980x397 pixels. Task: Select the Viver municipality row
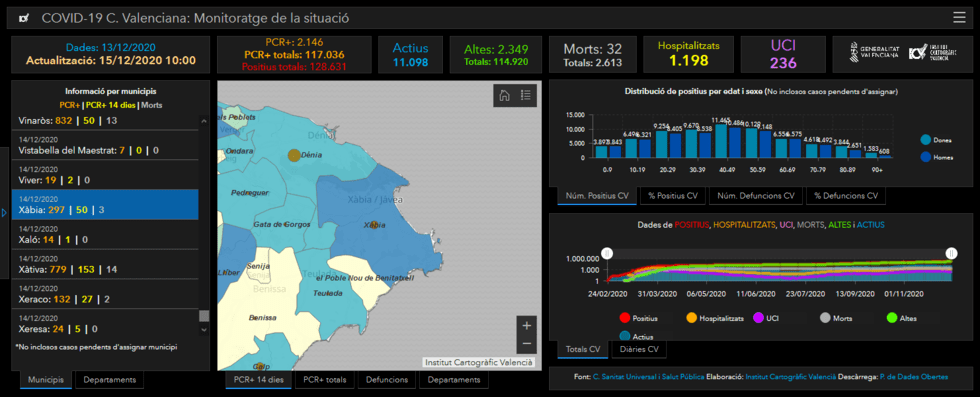click(x=105, y=174)
